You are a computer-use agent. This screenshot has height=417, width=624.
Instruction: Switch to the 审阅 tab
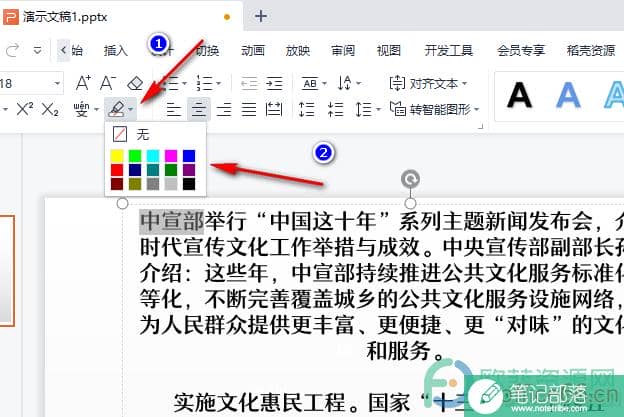click(x=343, y=51)
